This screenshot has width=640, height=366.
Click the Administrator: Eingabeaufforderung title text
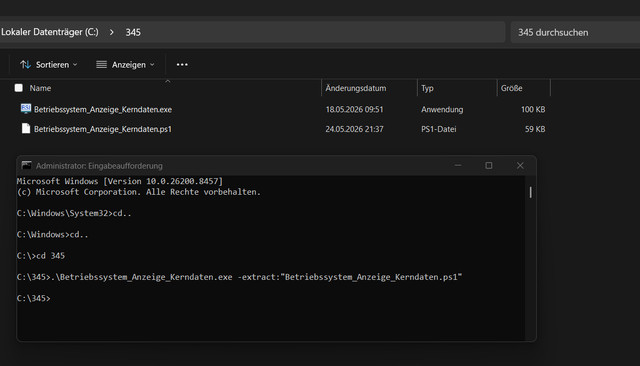99,166
